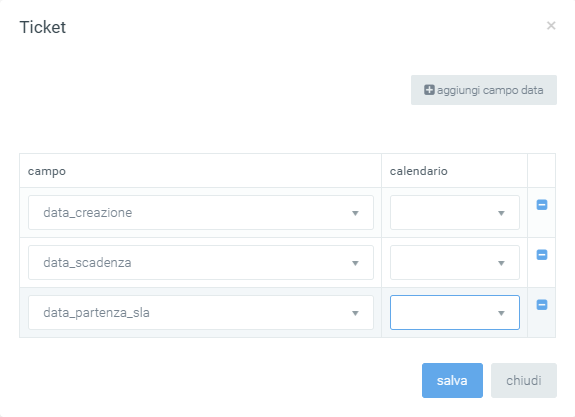Close the Ticket dialog with the X
575x417 pixels.
coord(551,26)
